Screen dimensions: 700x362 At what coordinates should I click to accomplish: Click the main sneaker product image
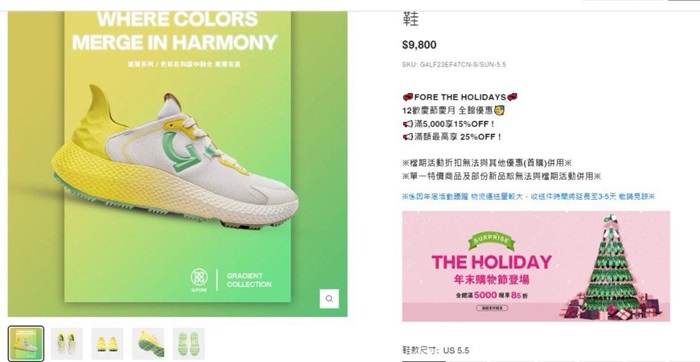[178, 163]
